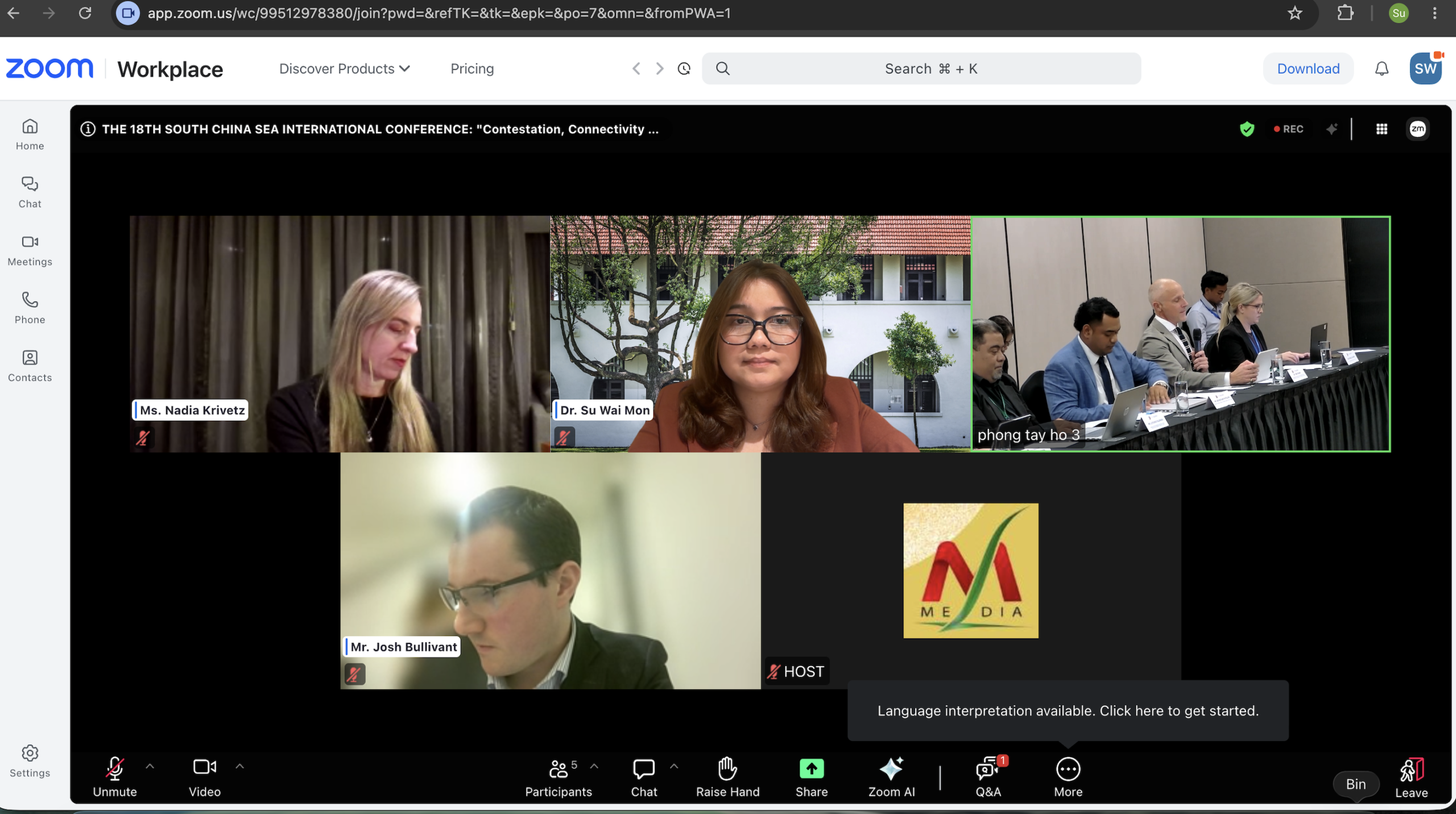Screen dimensions: 1456x814
Task: Reload the browser page
Action: pyautogui.click(x=85, y=13)
